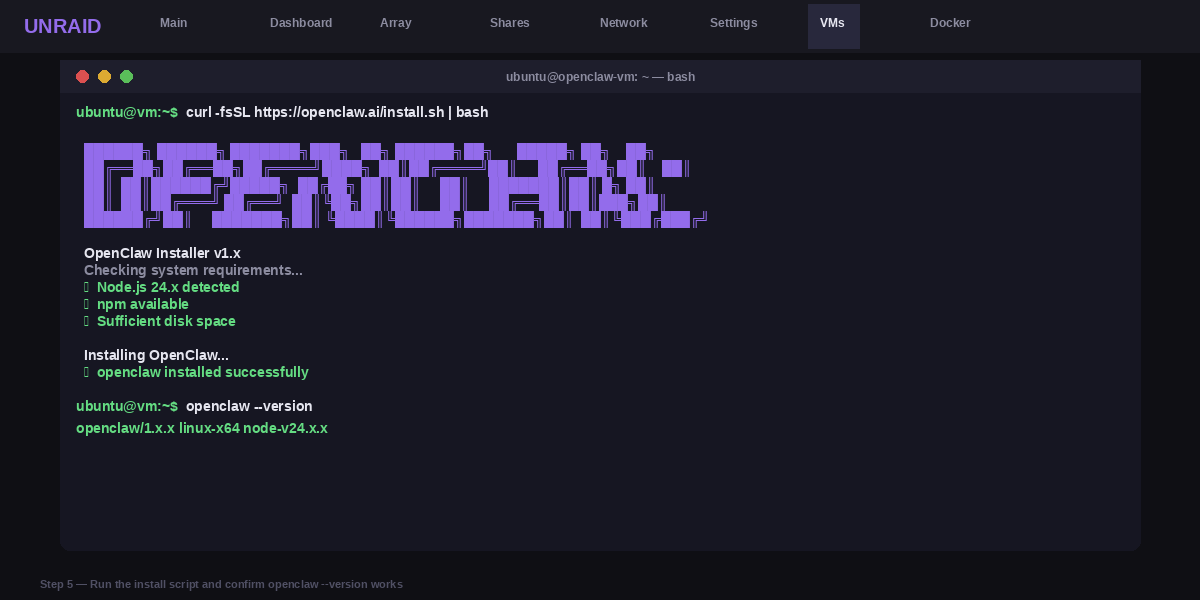Viewport: 1200px width, 600px height.
Task: Click the openclaw --version command
Action: (x=249, y=406)
